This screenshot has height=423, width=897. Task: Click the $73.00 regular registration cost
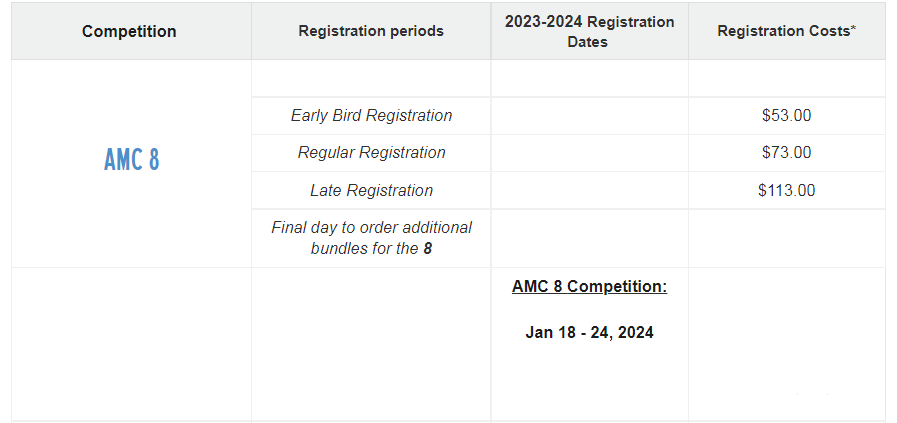(787, 153)
